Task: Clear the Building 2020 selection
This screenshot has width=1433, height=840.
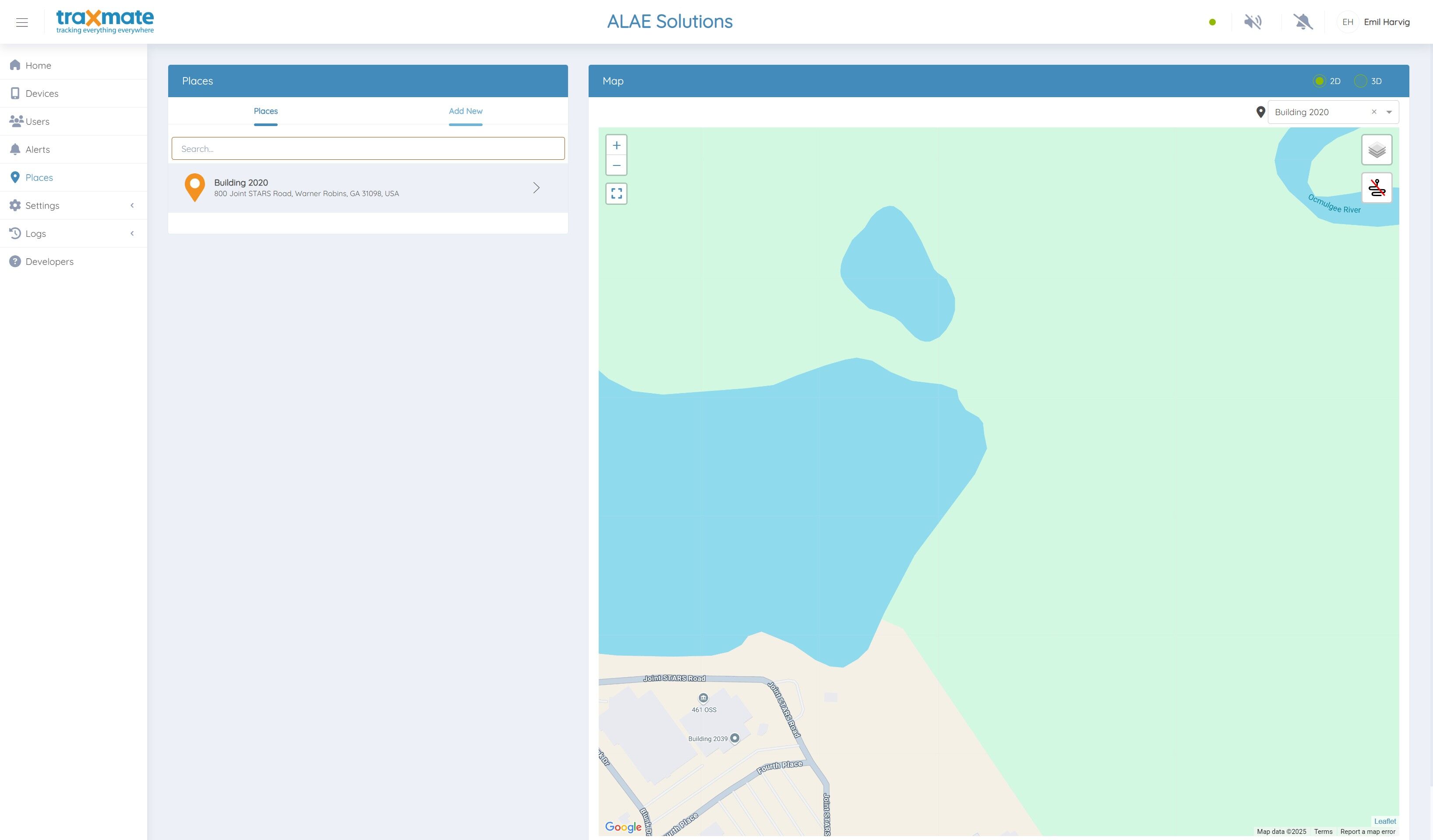Action: coord(1374,112)
